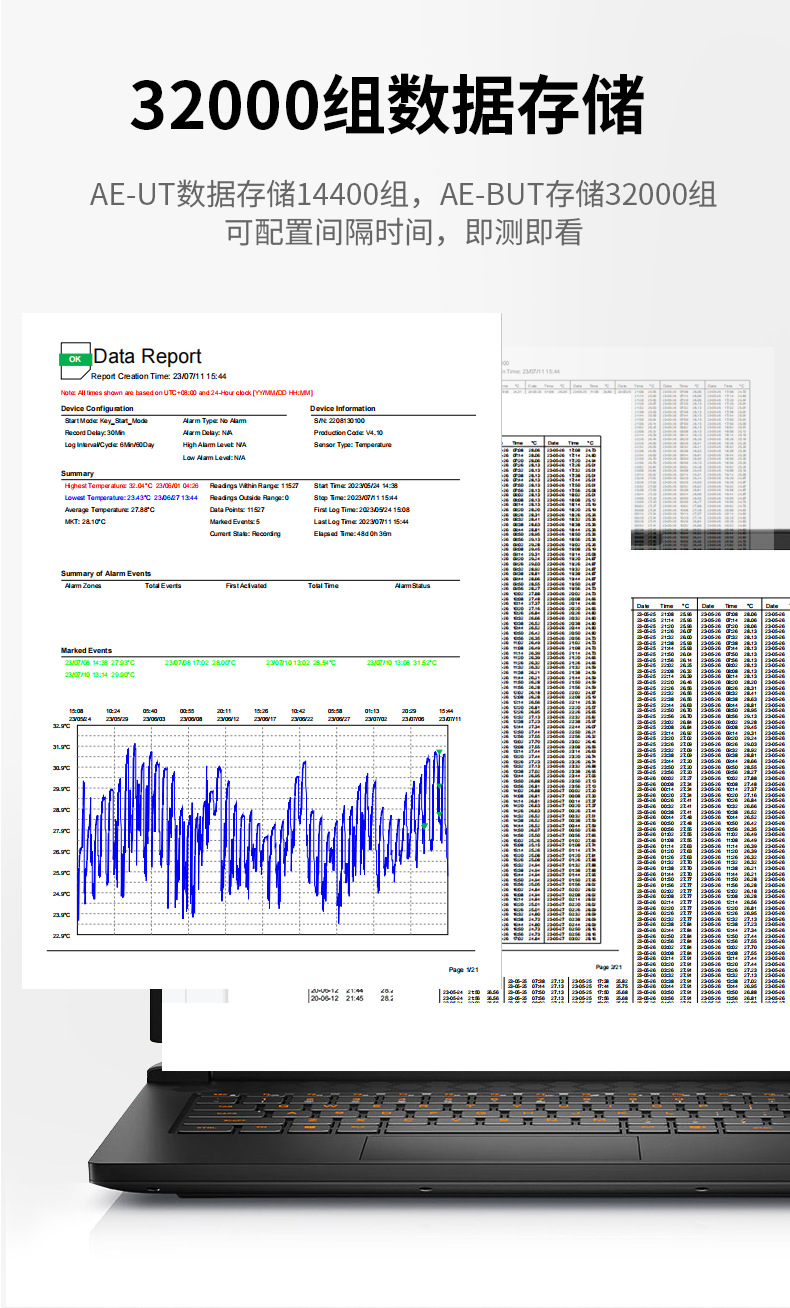Click 'Alarm Type: No Alarm' entry
The width and height of the screenshot is (790, 1308).
pos(214,421)
